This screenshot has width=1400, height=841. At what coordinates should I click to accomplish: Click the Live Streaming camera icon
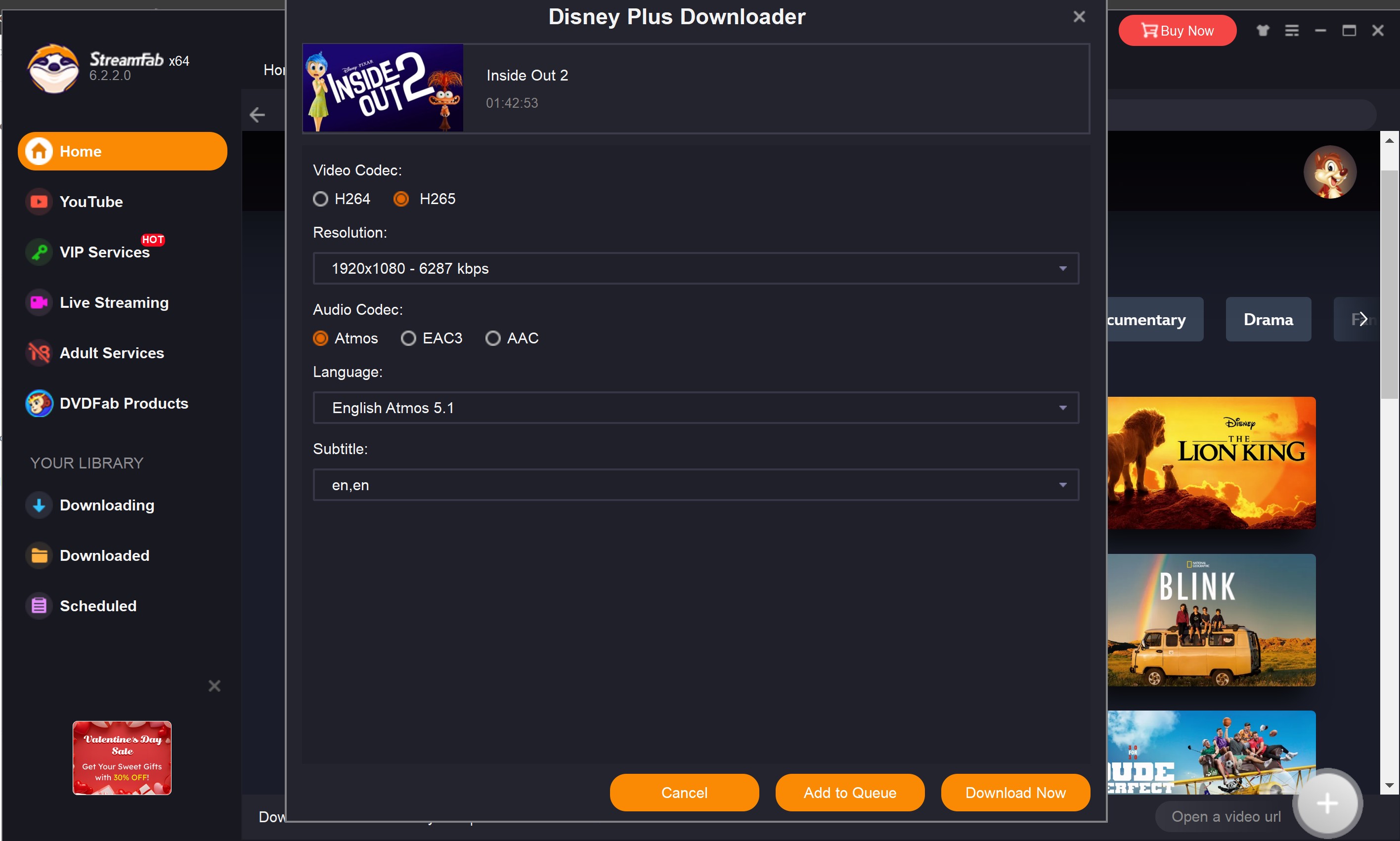(39, 302)
